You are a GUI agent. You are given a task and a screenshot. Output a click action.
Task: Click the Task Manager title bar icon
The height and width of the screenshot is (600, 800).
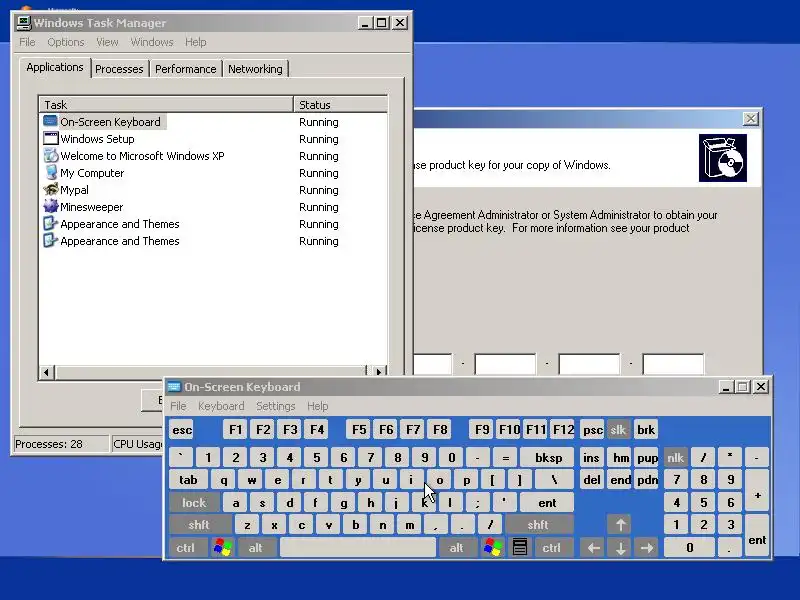coord(23,22)
